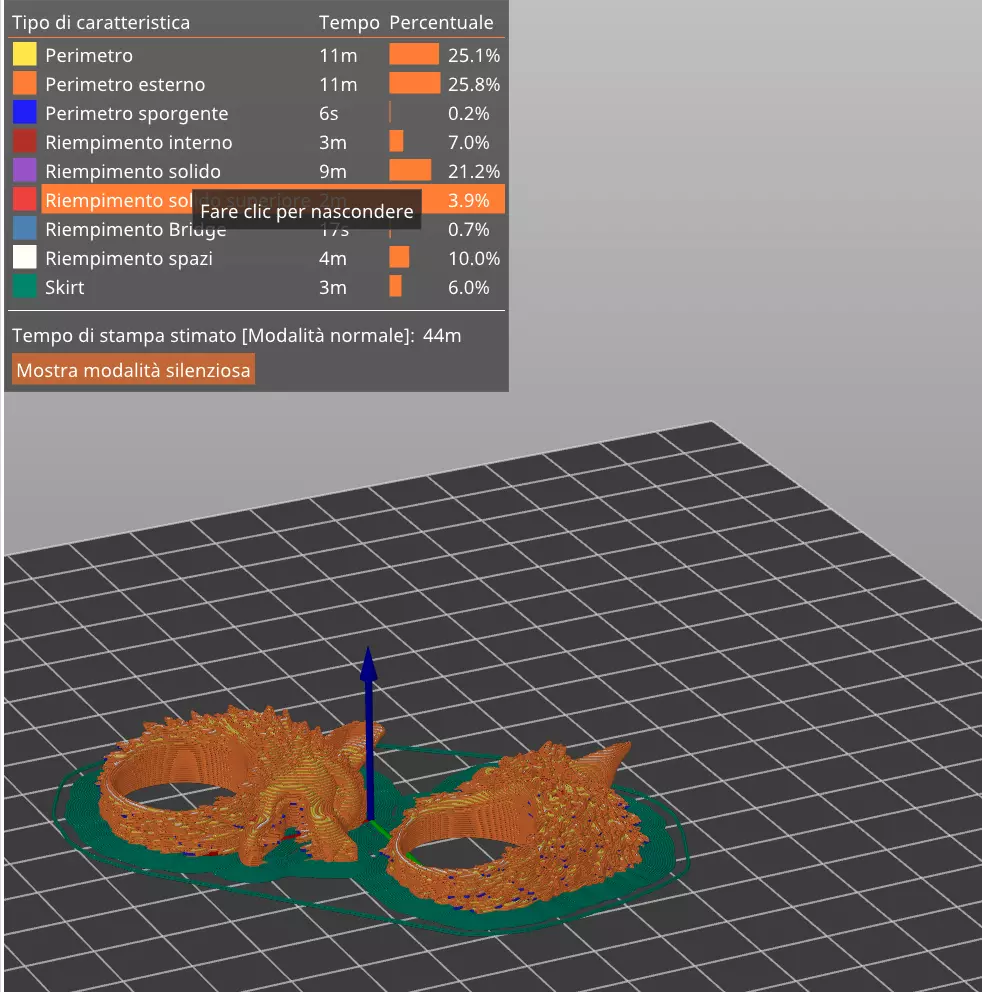
Task: Click the 10.0% percentage value
Action: coord(474,259)
